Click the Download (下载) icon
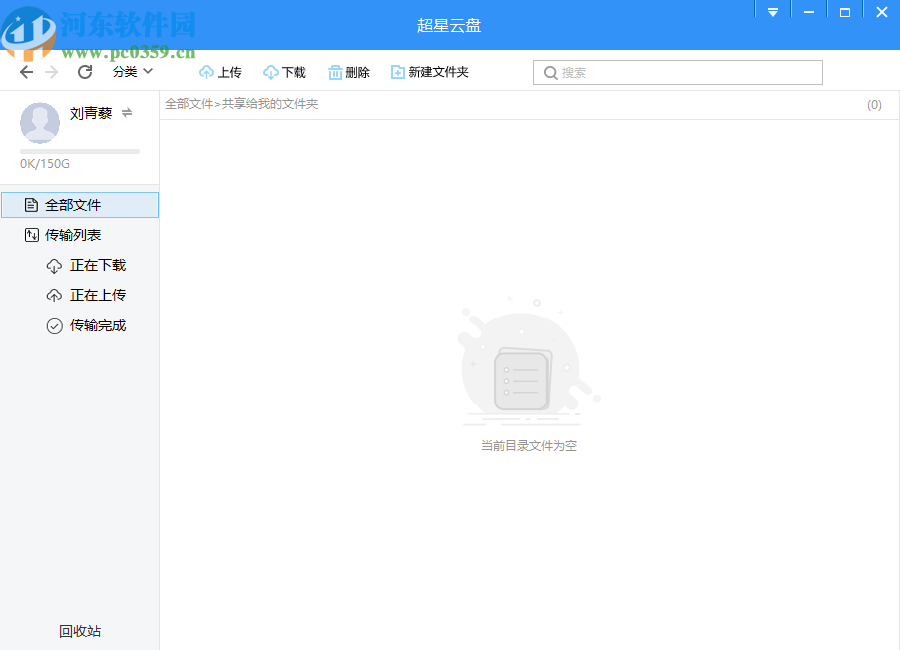 tap(271, 72)
